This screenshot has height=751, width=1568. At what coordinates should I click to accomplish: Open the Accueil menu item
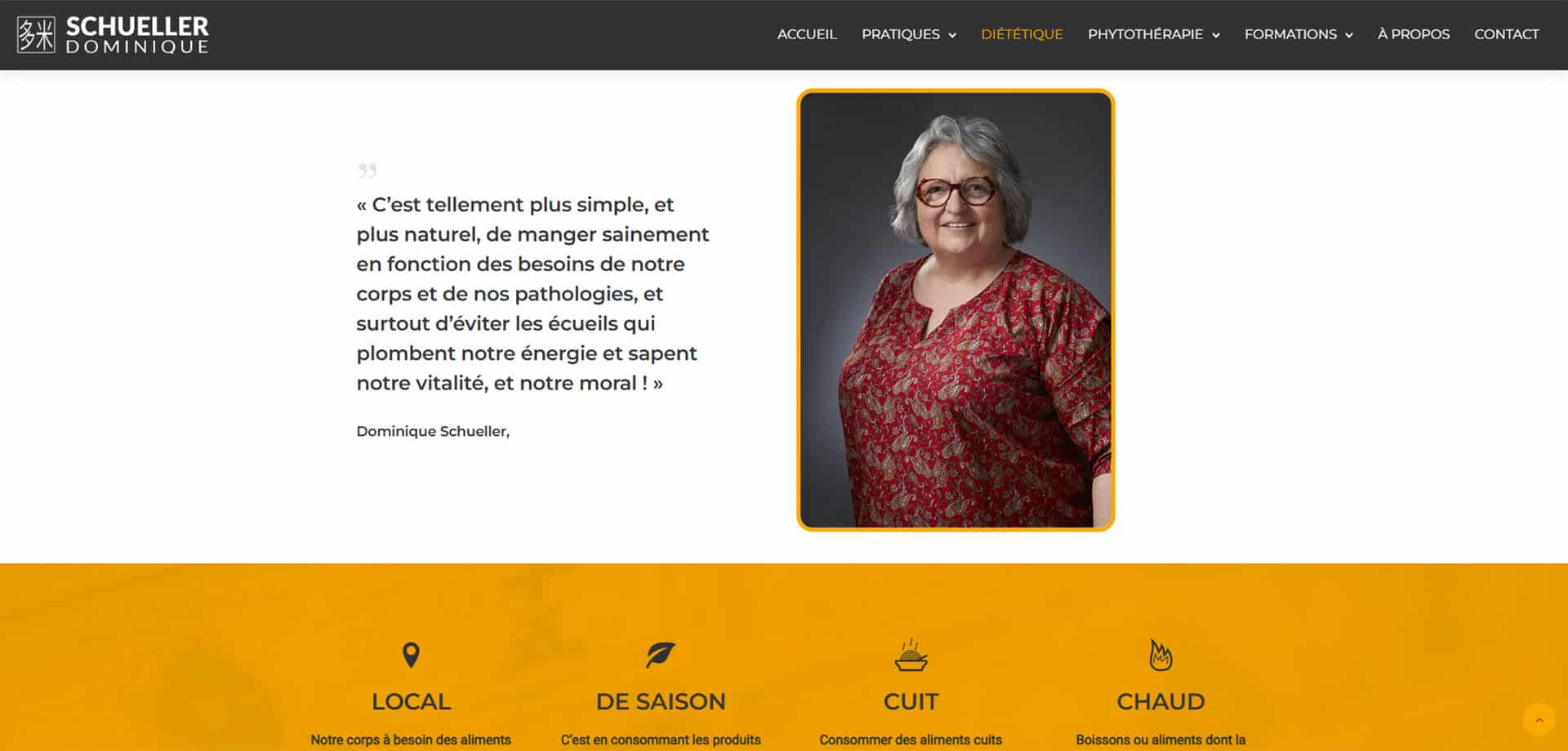pyautogui.click(x=807, y=34)
